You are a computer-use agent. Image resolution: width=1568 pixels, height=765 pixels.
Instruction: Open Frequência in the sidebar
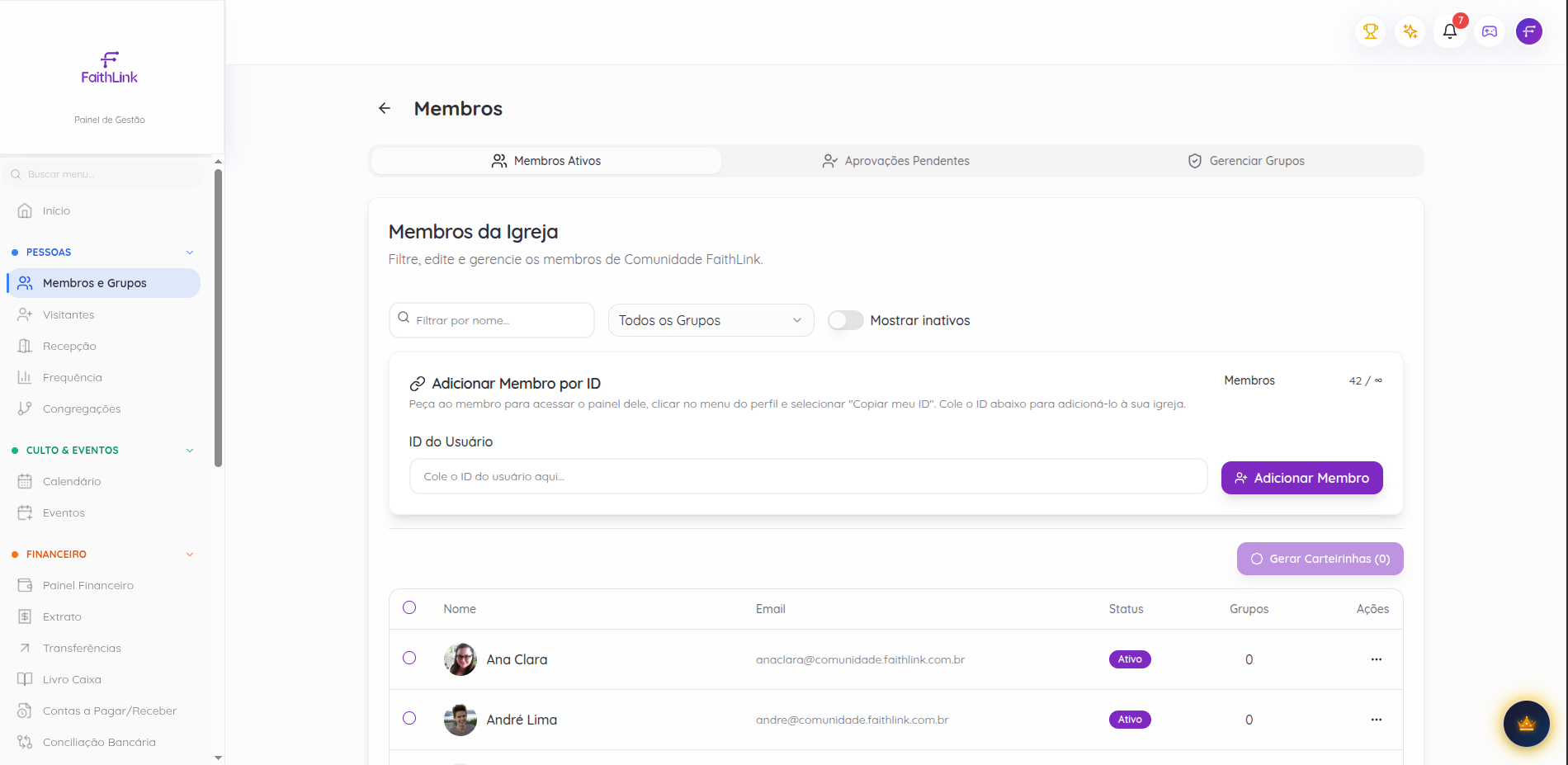[x=104, y=377]
